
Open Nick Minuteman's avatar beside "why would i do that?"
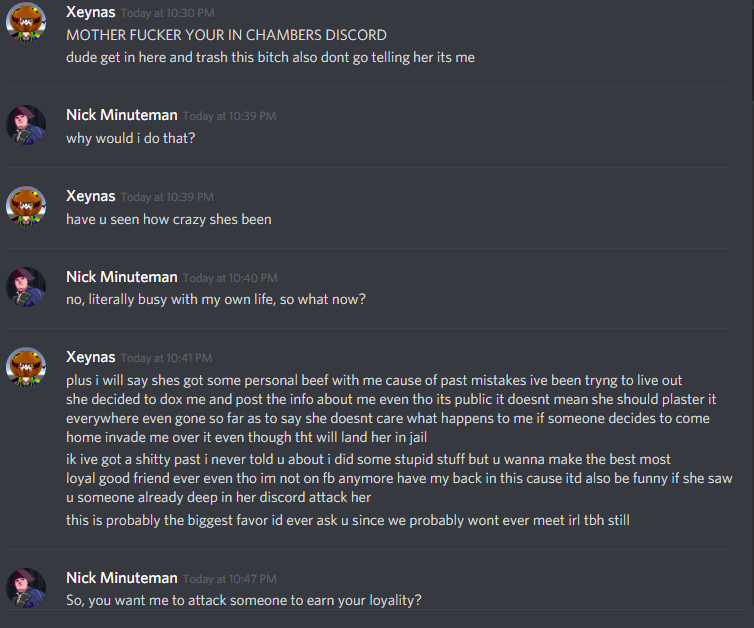coord(26,124)
